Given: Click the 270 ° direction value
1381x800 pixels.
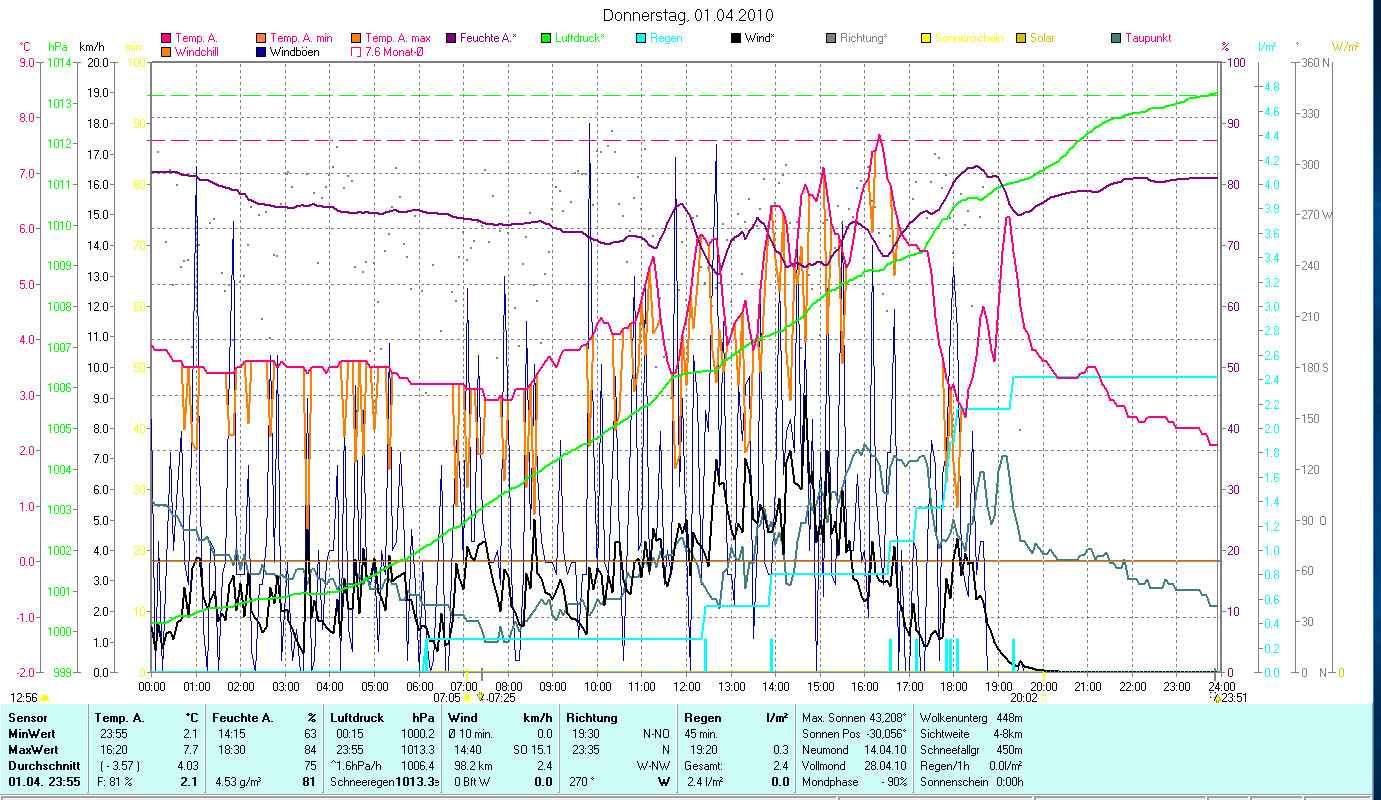Looking at the screenshot, I should pos(583,782).
